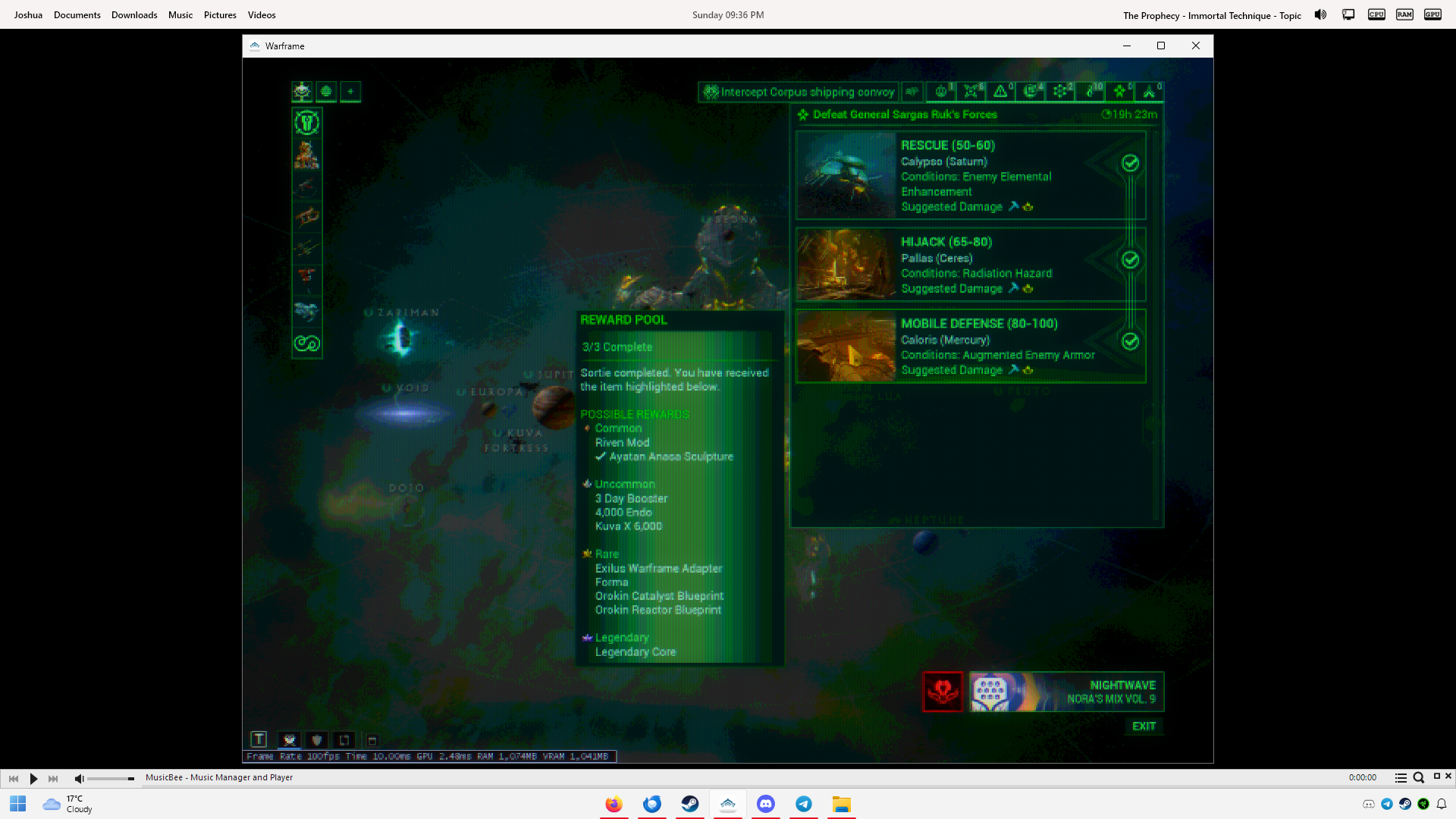Image resolution: width=1456 pixels, height=819 pixels.
Task: Open the top-left ship icon in Warframe
Action: click(x=302, y=92)
